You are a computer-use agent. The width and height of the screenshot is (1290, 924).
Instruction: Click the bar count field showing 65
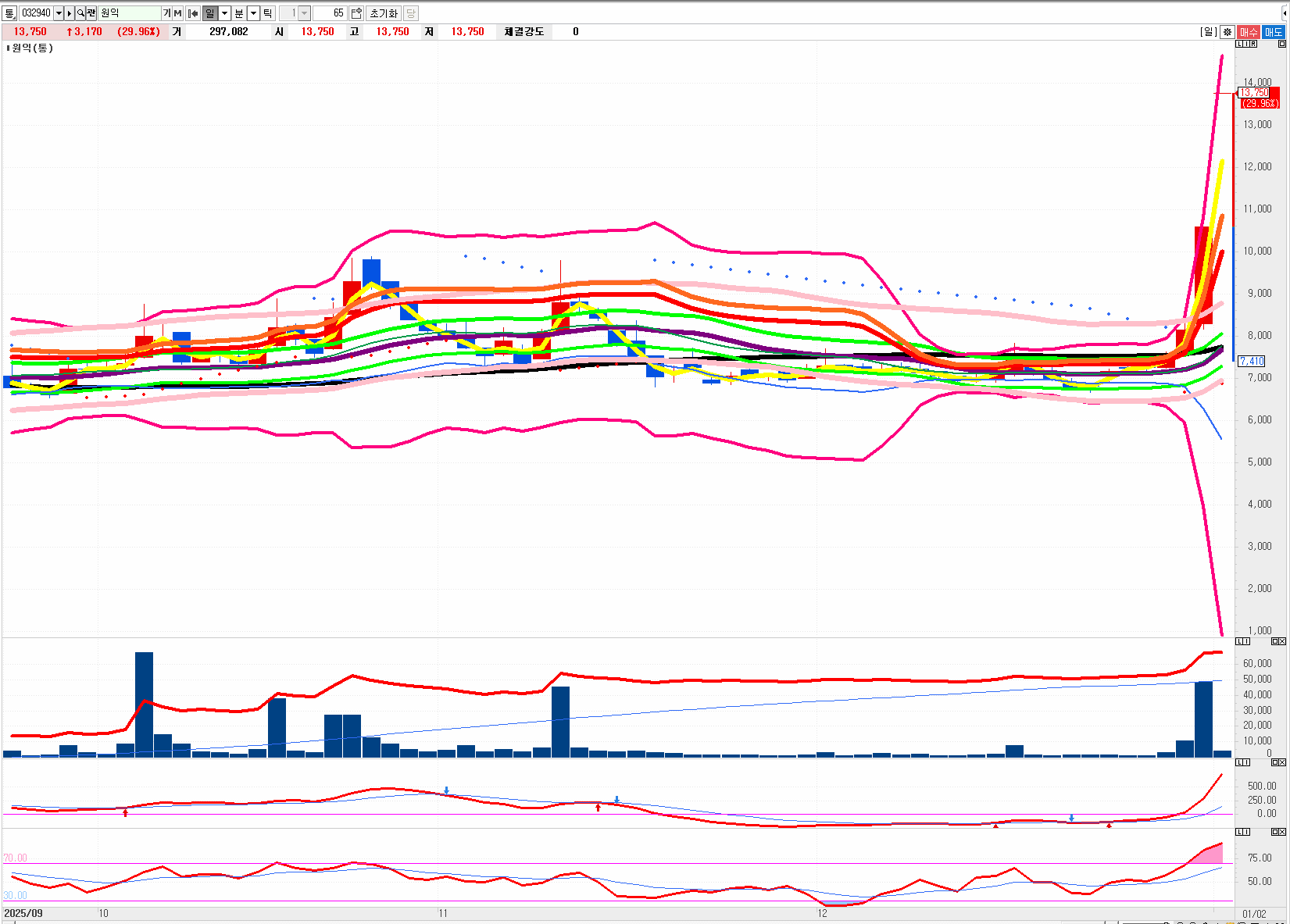click(x=330, y=13)
